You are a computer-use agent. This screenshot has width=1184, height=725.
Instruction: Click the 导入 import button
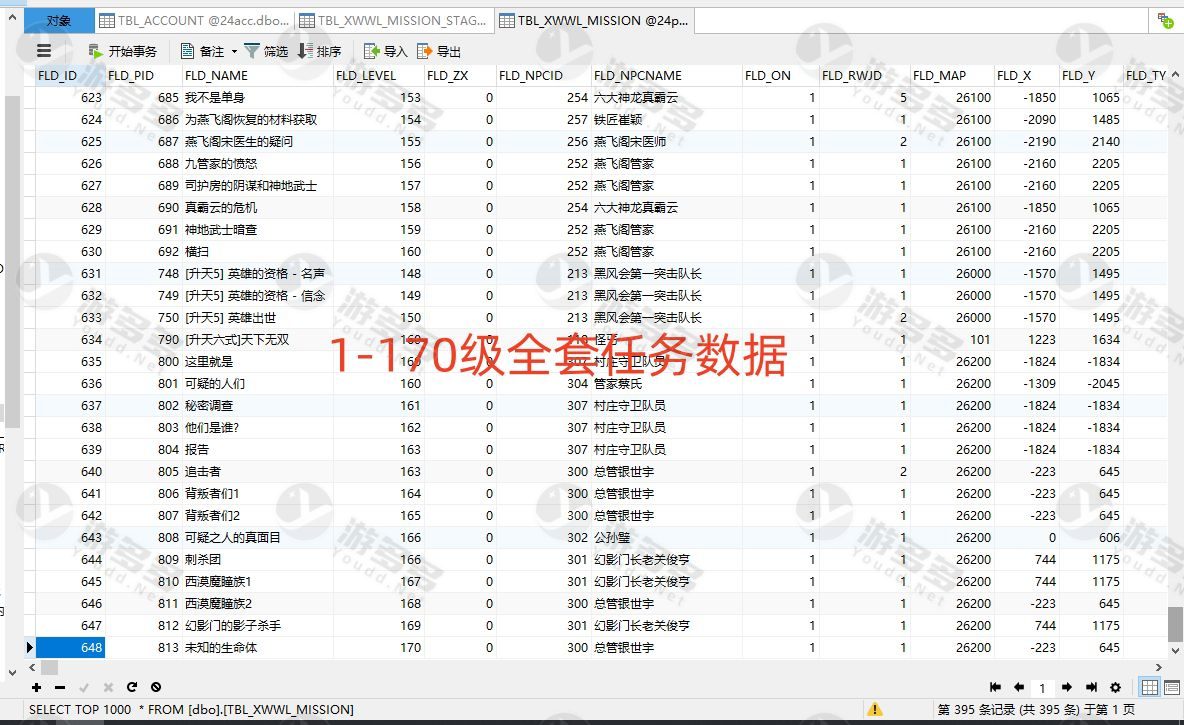[385, 51]
